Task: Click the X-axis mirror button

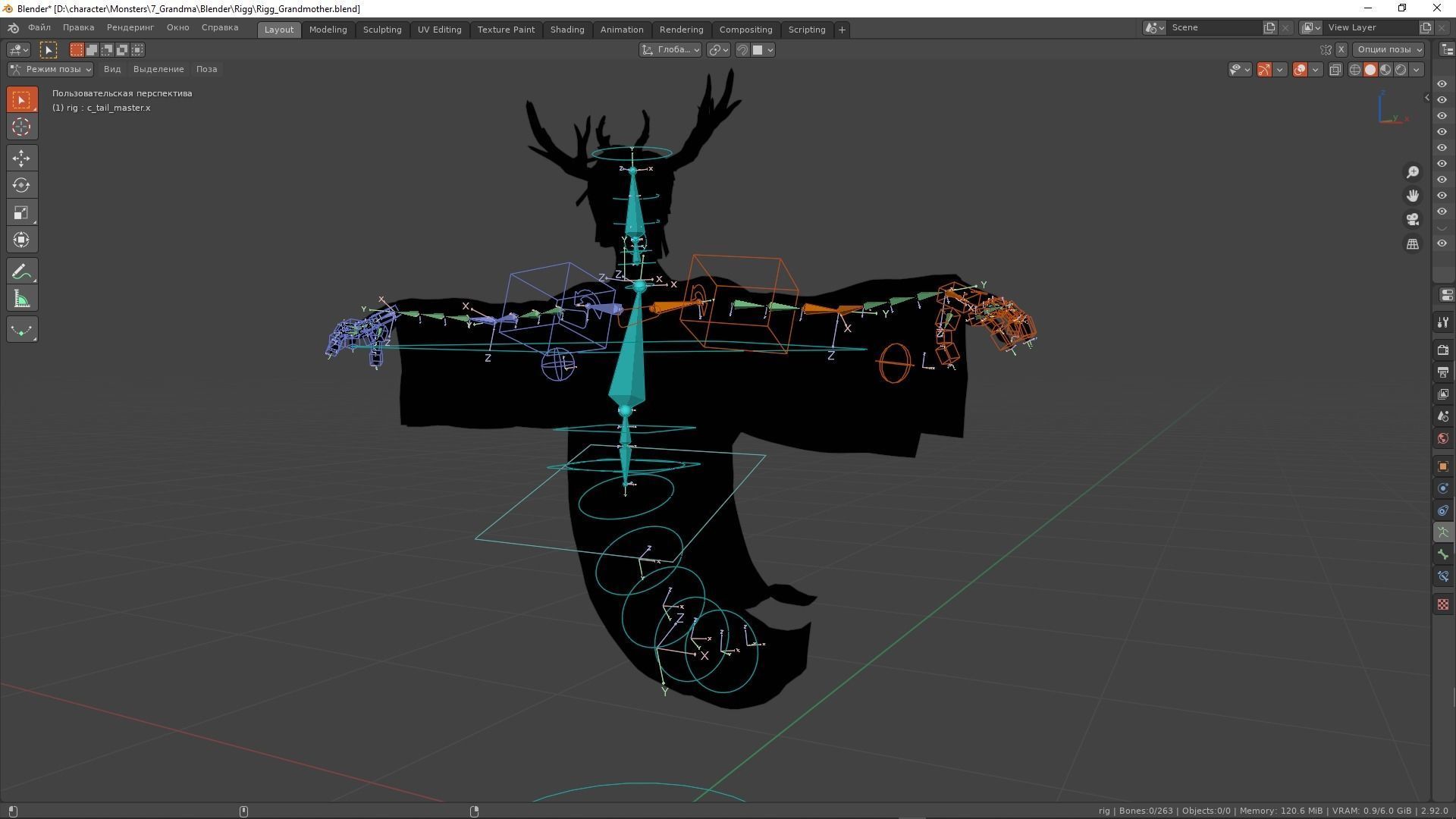Action: [x=1341, y=49]
